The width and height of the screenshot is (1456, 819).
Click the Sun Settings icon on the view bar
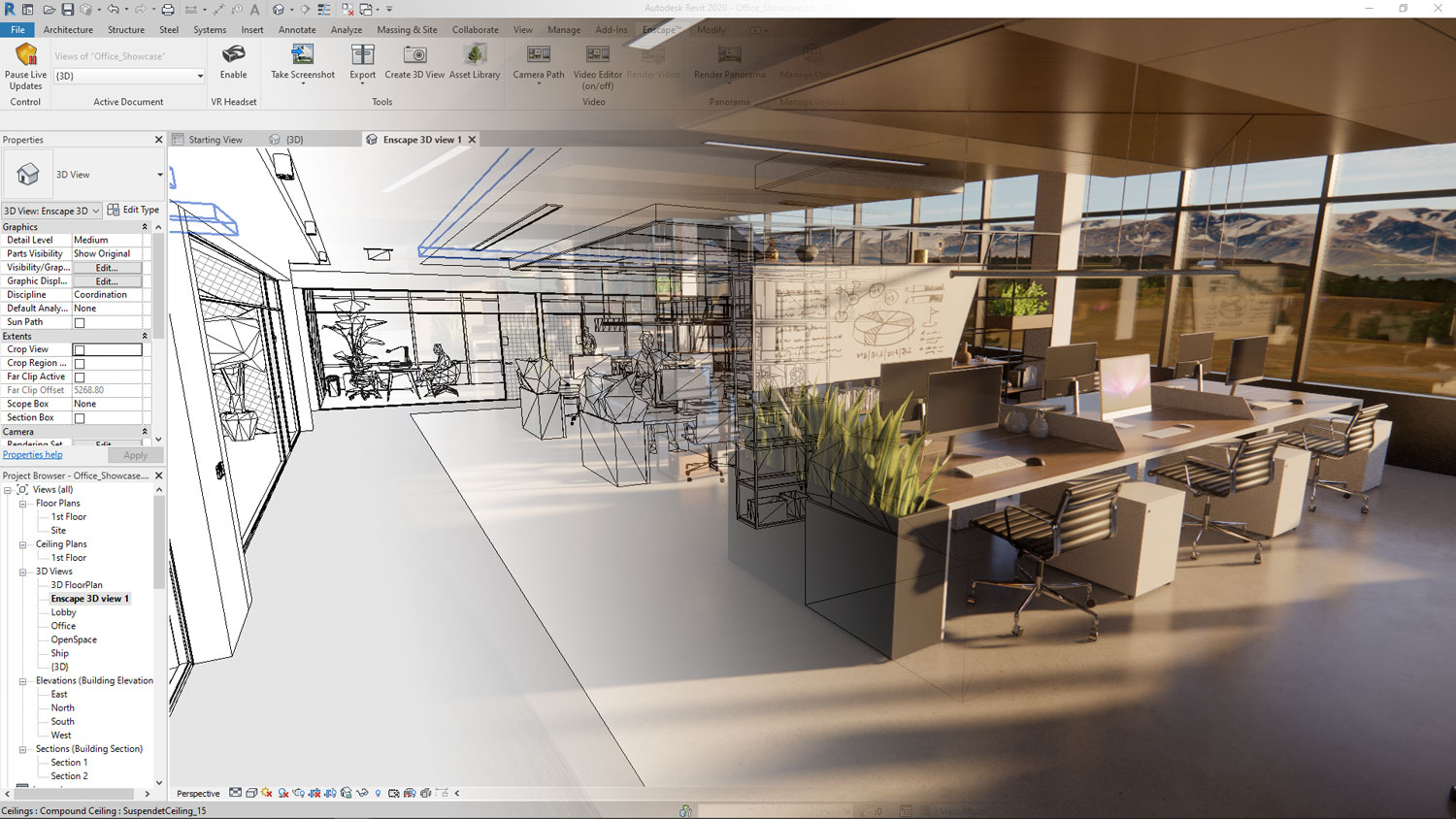click(x=265, y=793)
